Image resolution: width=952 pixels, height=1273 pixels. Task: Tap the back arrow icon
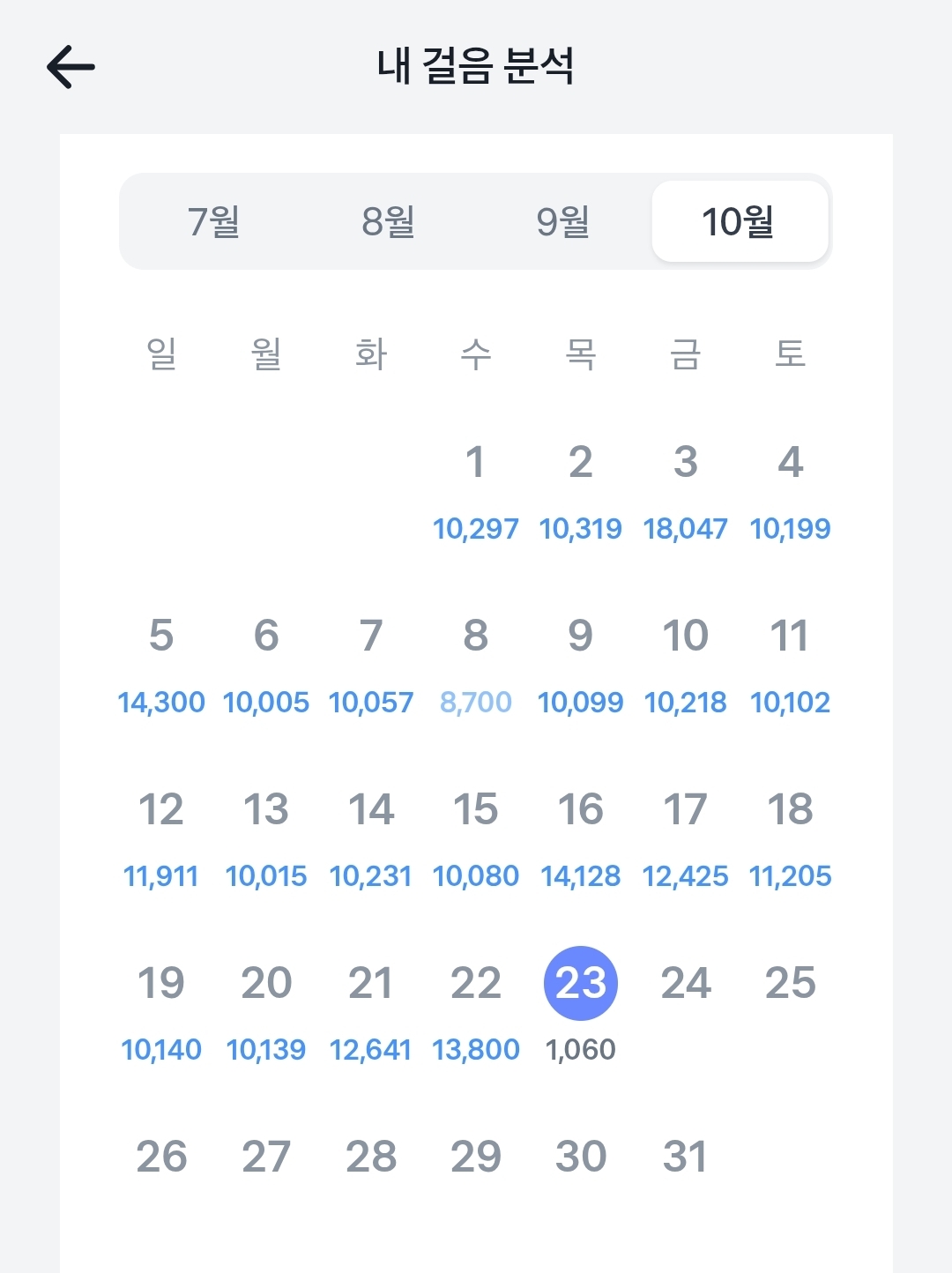[71, 67]
